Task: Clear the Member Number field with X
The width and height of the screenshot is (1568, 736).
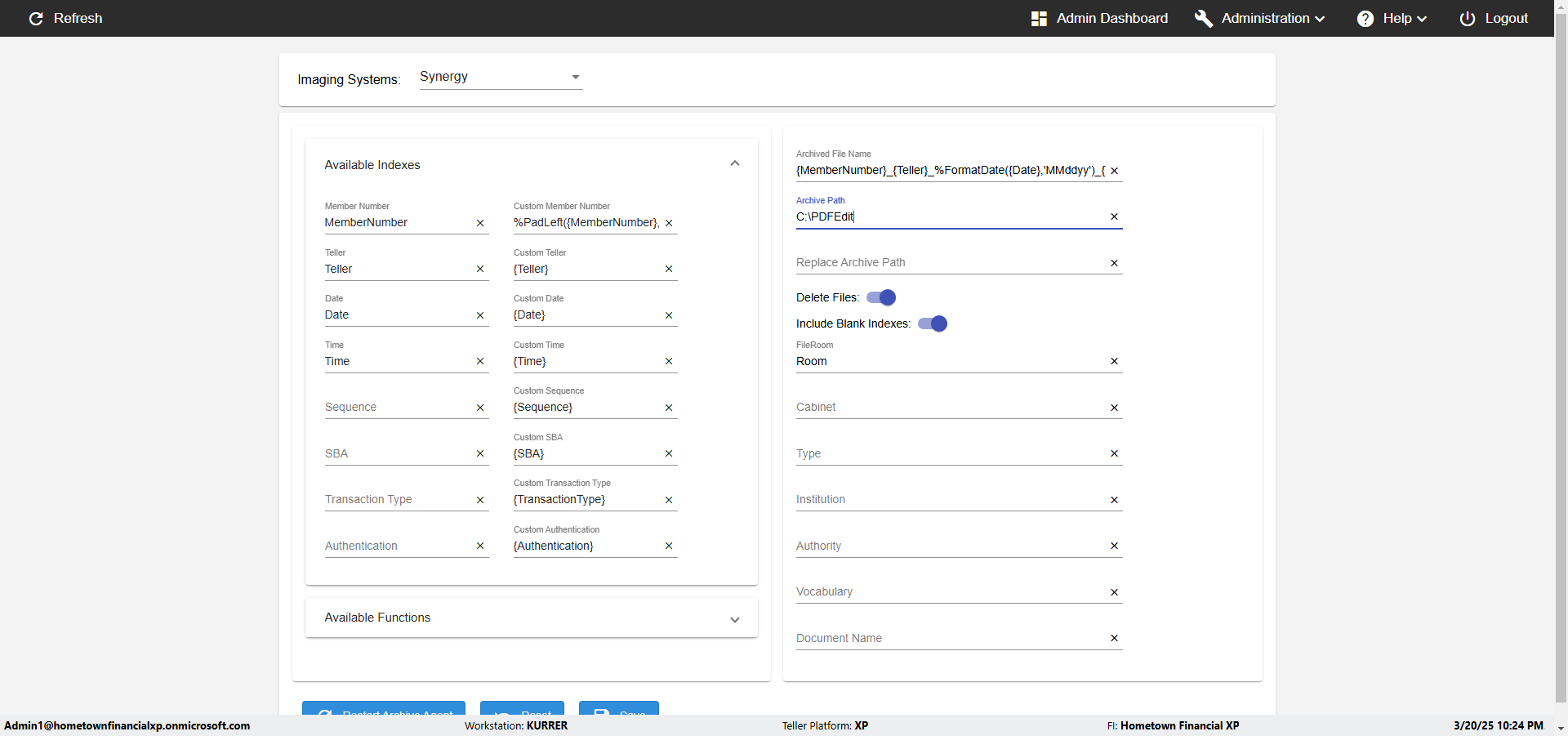Action: coord(480,223)
